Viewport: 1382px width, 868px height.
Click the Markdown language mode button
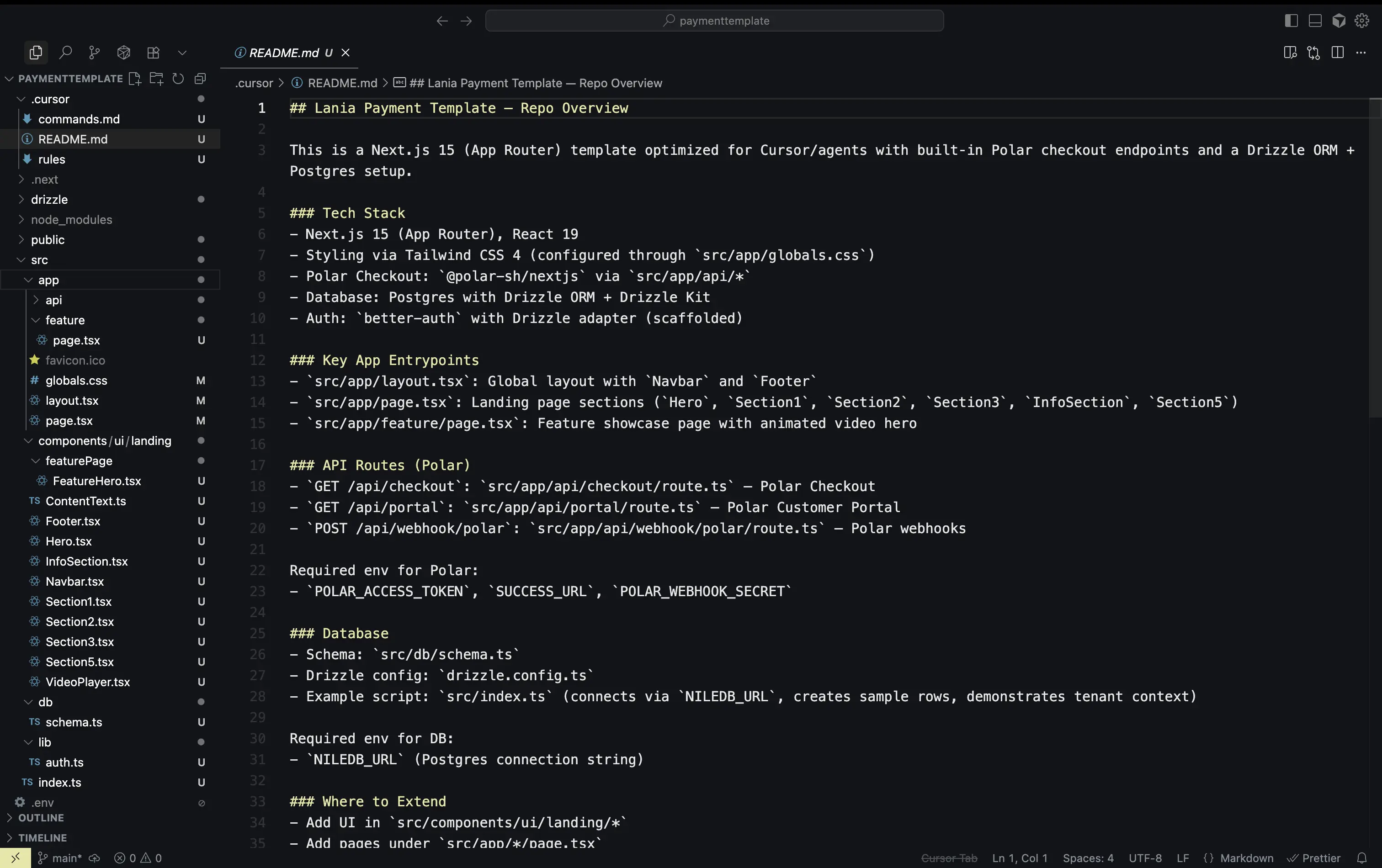coord(1246,857)
